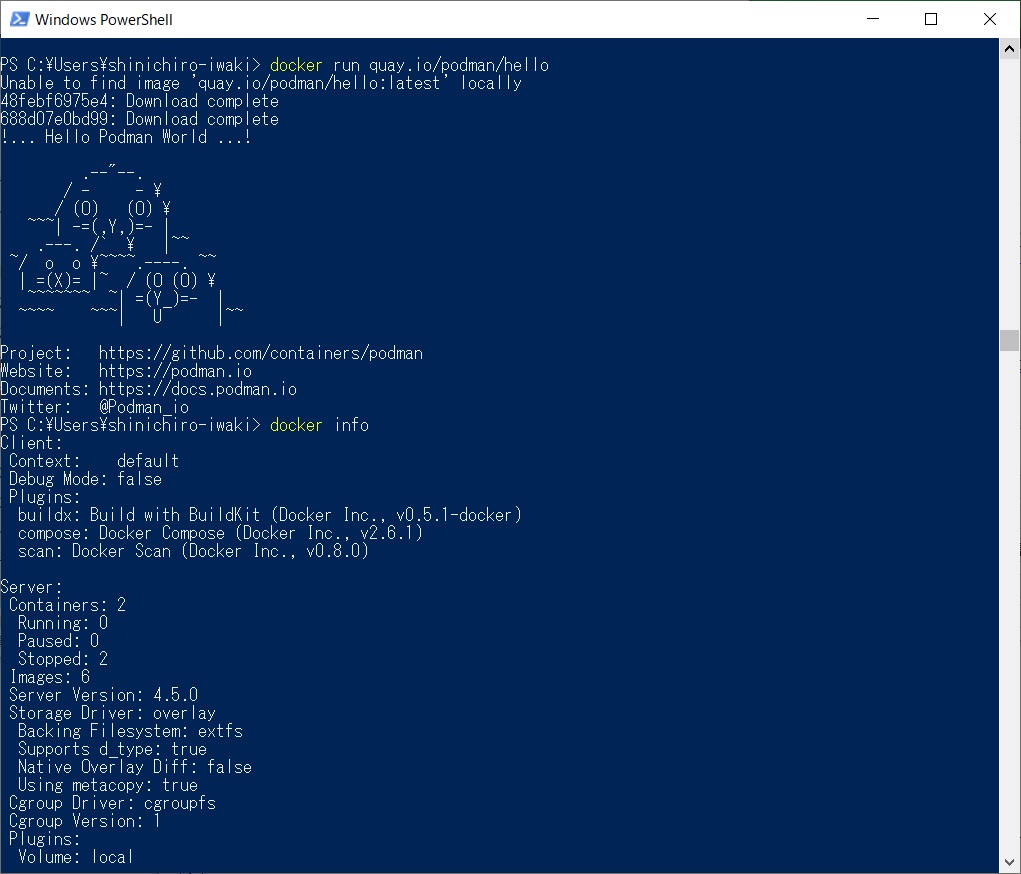The image size is (1021, 874).
Task: Maximize the Windows PowerShell window
Action: point(931,19)
